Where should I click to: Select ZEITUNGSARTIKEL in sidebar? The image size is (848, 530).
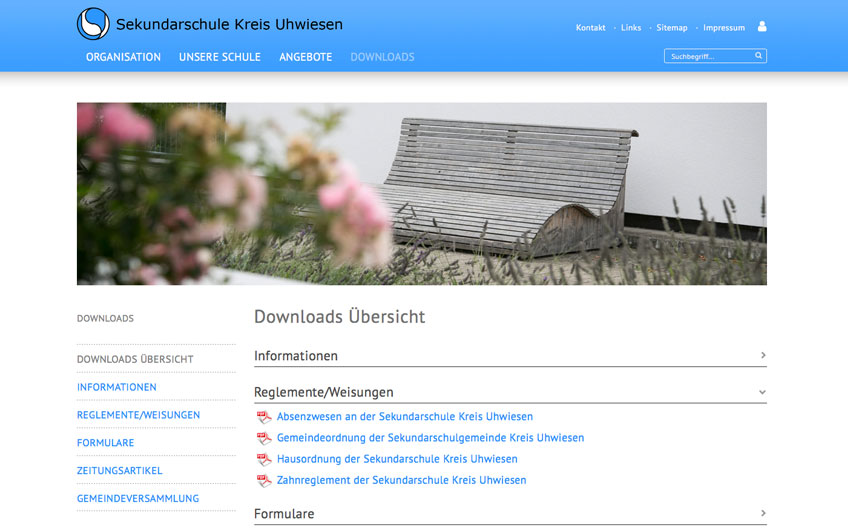[120, 471]
